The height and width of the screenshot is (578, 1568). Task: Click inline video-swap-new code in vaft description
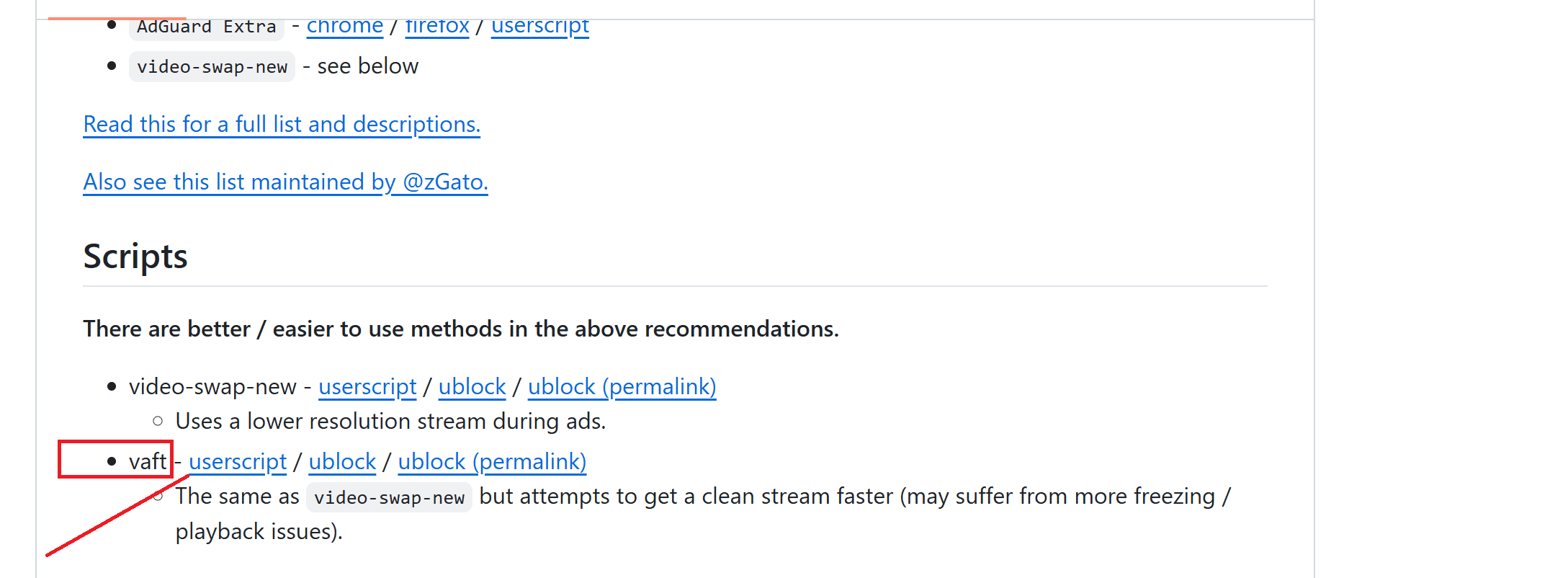click(389, 498)
